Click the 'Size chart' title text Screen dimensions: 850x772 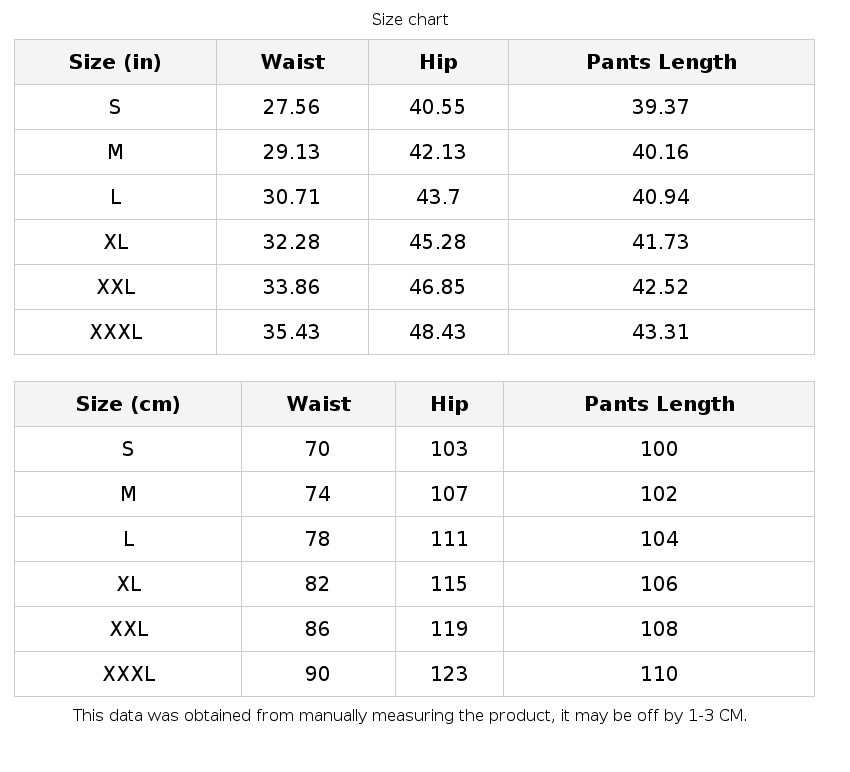pyautogui.click(x=410, y=20)
